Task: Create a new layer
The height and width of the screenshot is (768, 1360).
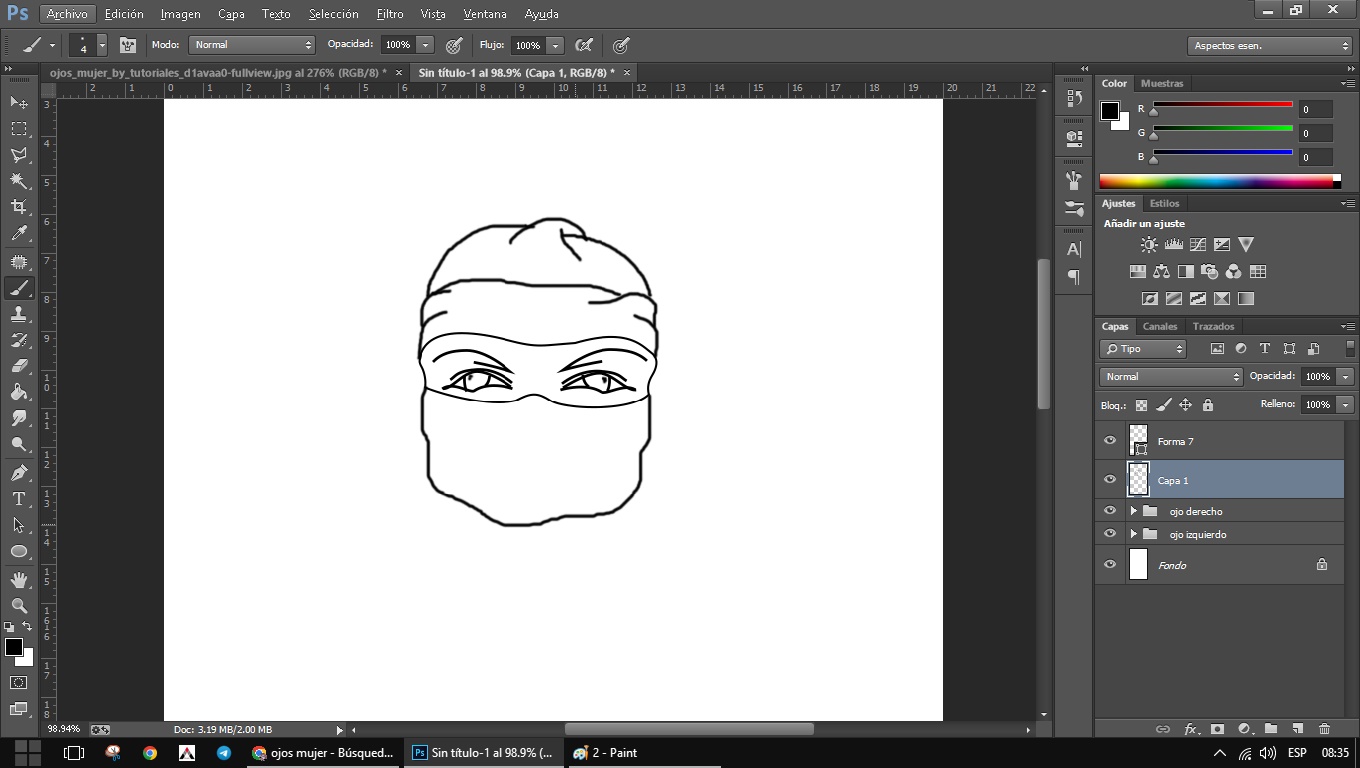Action: (1297, 729)
